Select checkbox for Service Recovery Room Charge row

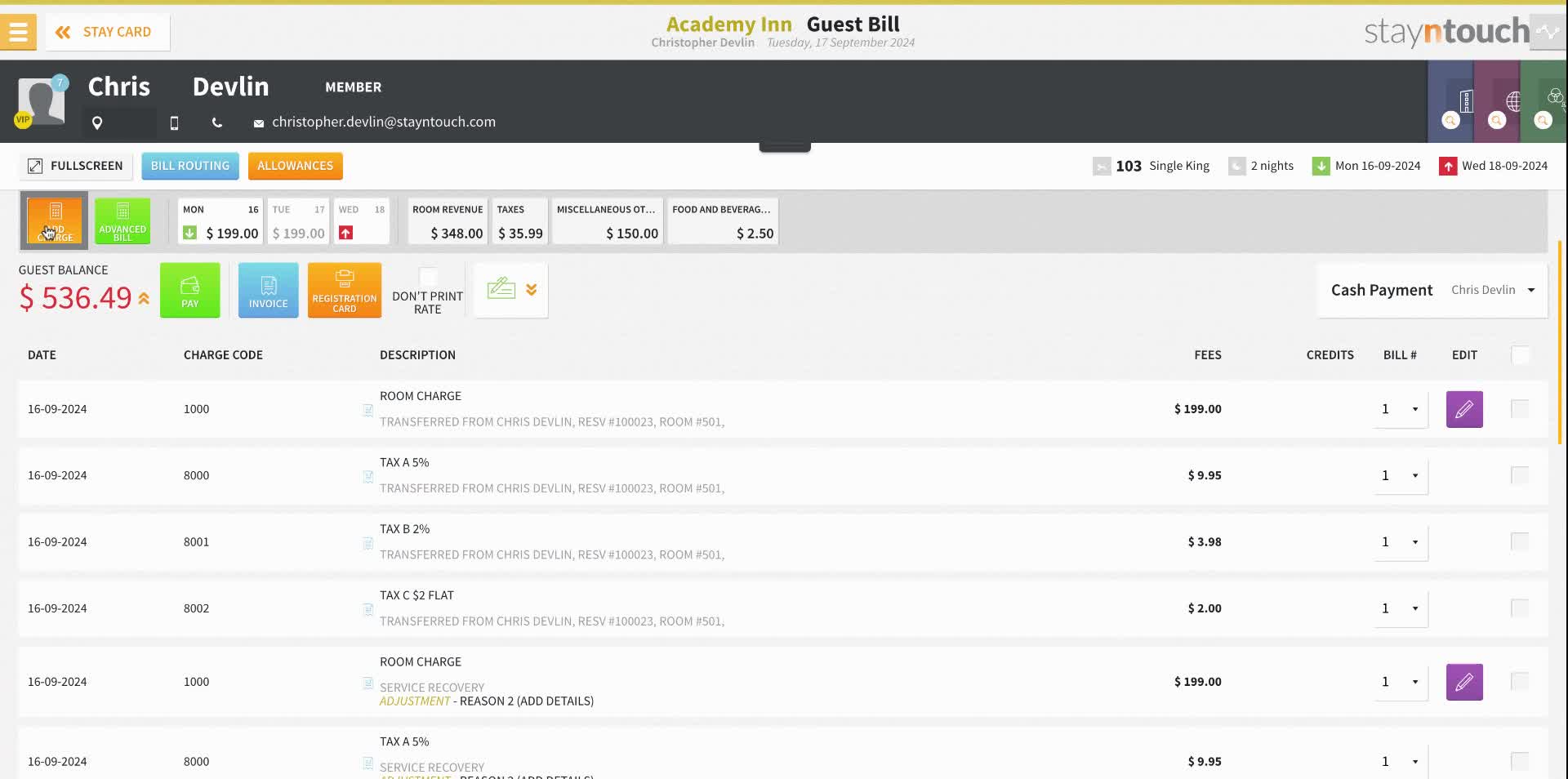(x=1521, y=681)
